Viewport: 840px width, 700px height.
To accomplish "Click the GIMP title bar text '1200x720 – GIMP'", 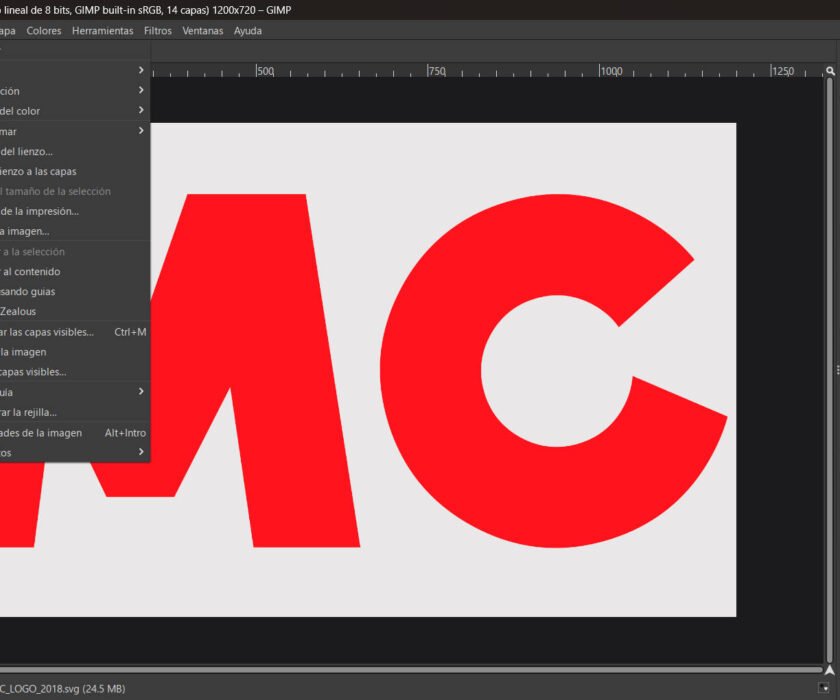I will click(x=252, y=10).
